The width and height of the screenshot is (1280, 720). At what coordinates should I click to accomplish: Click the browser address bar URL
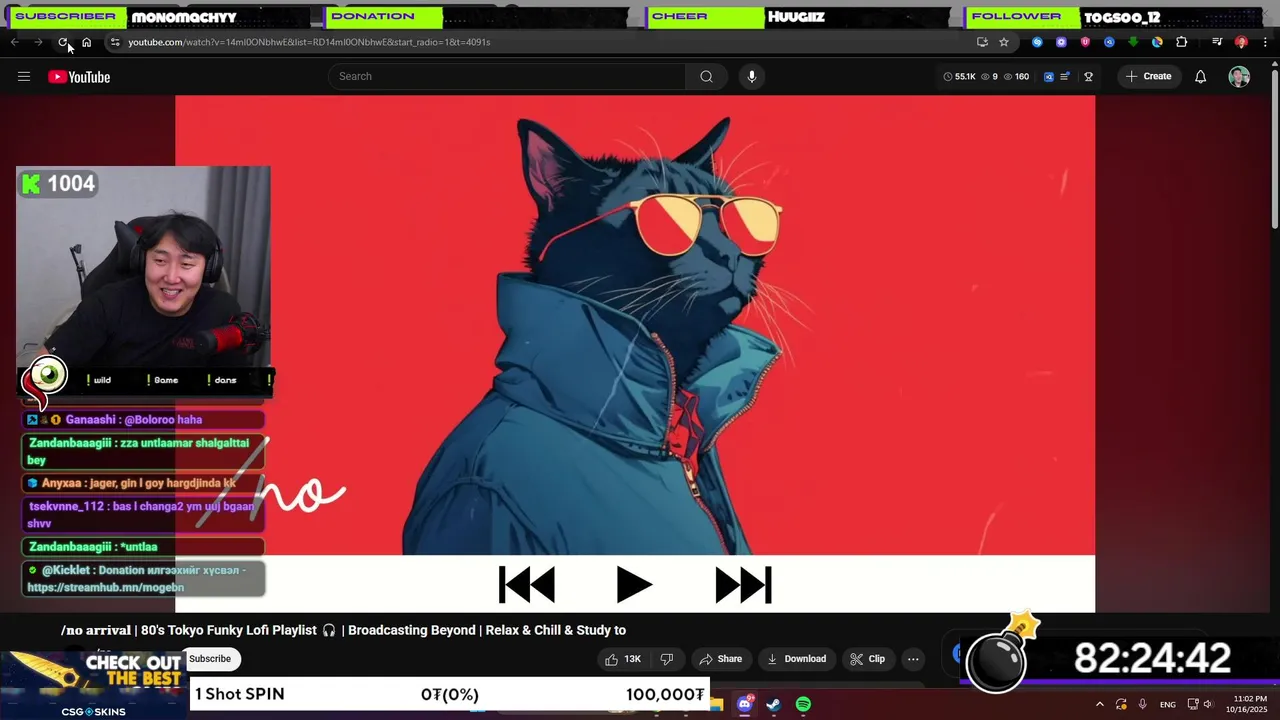pyautogui.click(x=309, y=42)
